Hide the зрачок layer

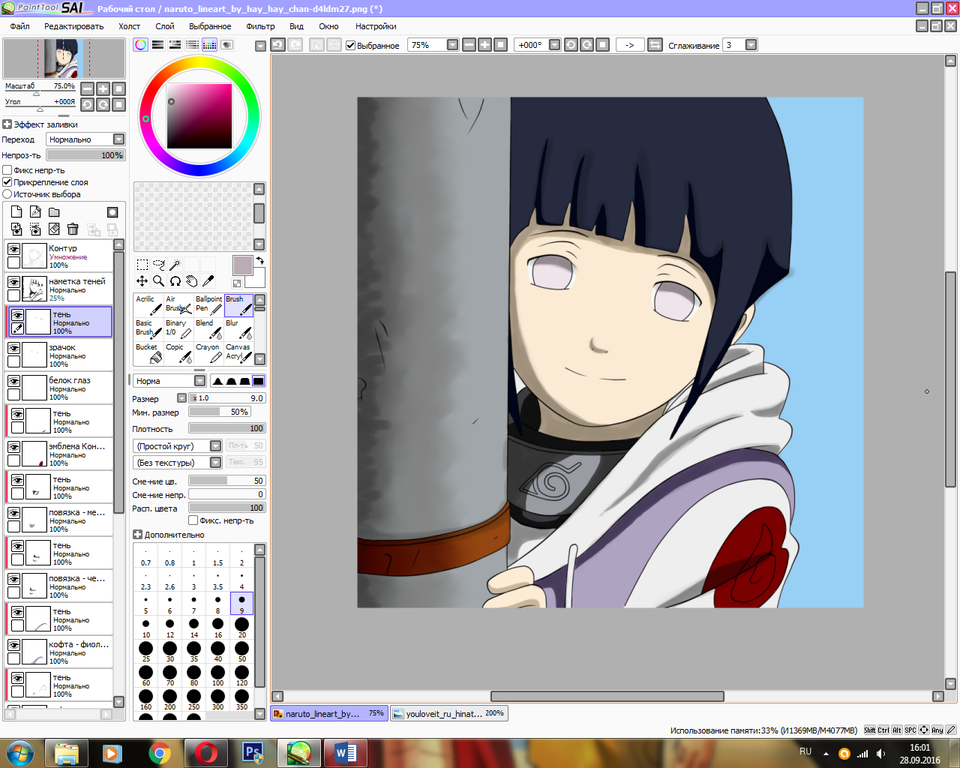(x=13, y=348)
